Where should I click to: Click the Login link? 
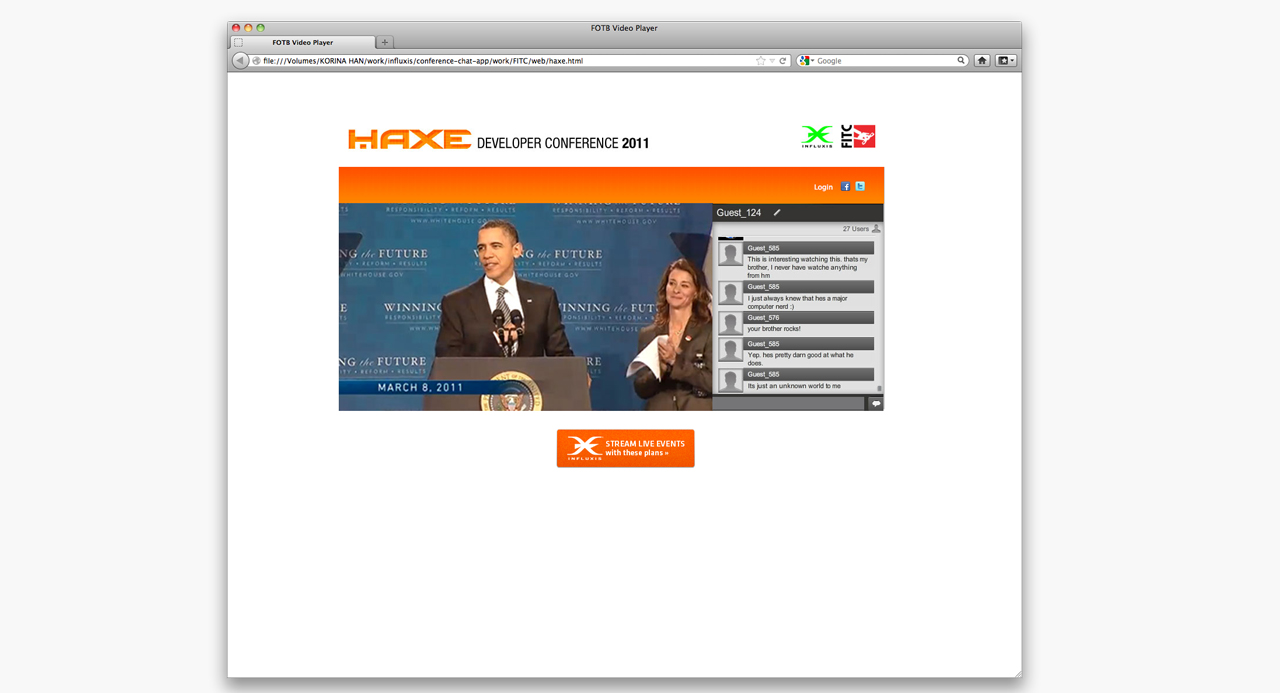(823, 187)
